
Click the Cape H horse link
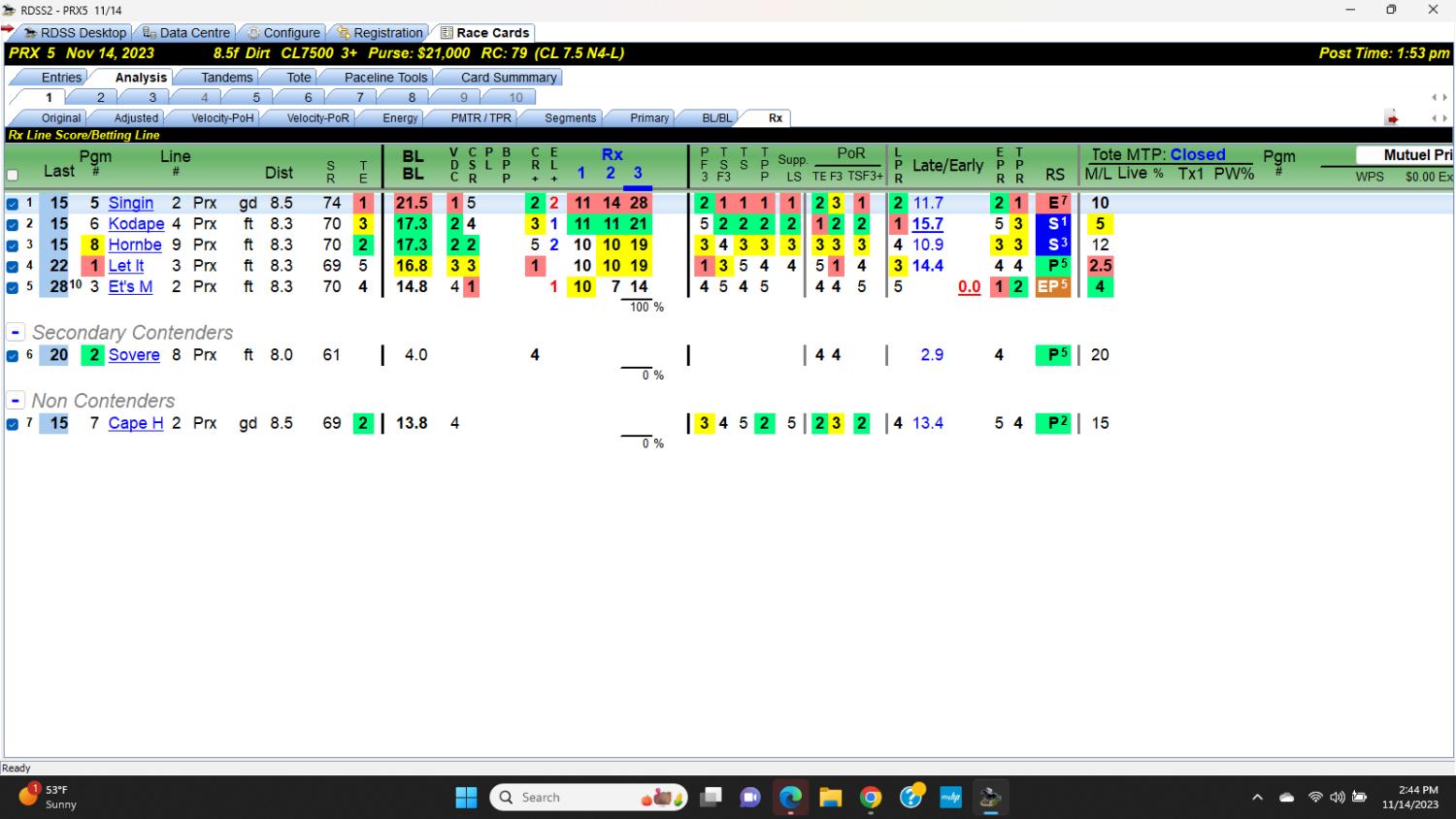click(x=136, y=423)
